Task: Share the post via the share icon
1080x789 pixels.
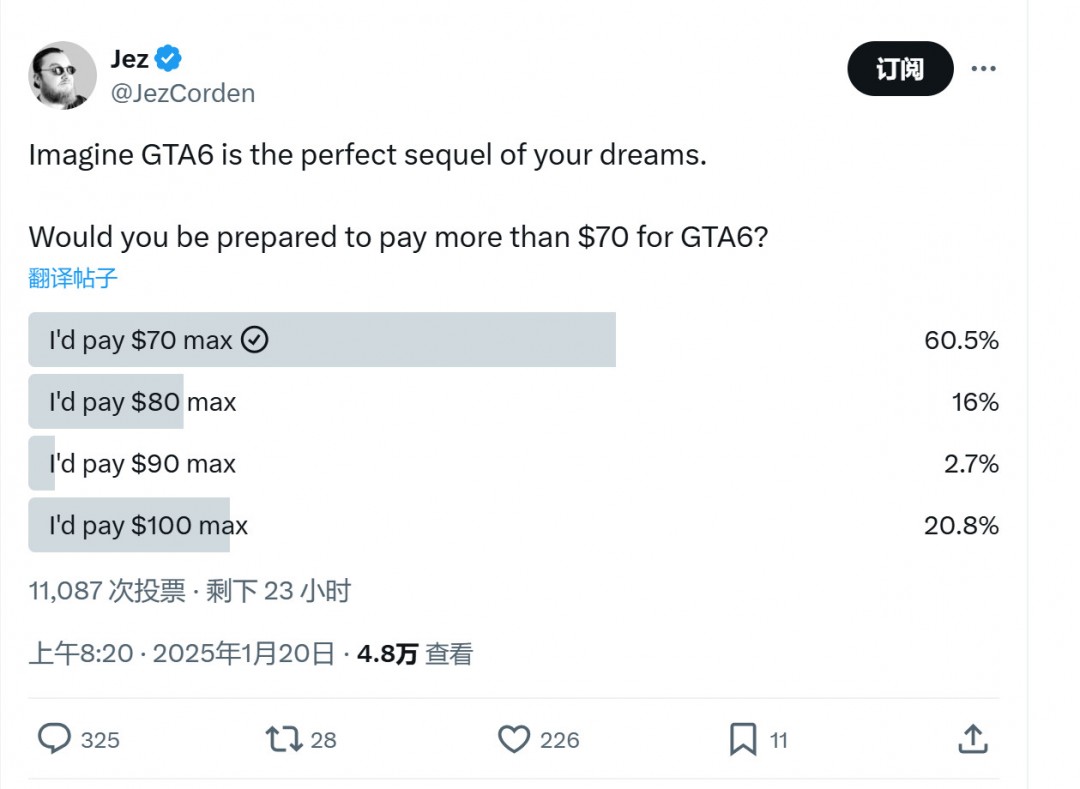Action: click(x=971, y=740)
